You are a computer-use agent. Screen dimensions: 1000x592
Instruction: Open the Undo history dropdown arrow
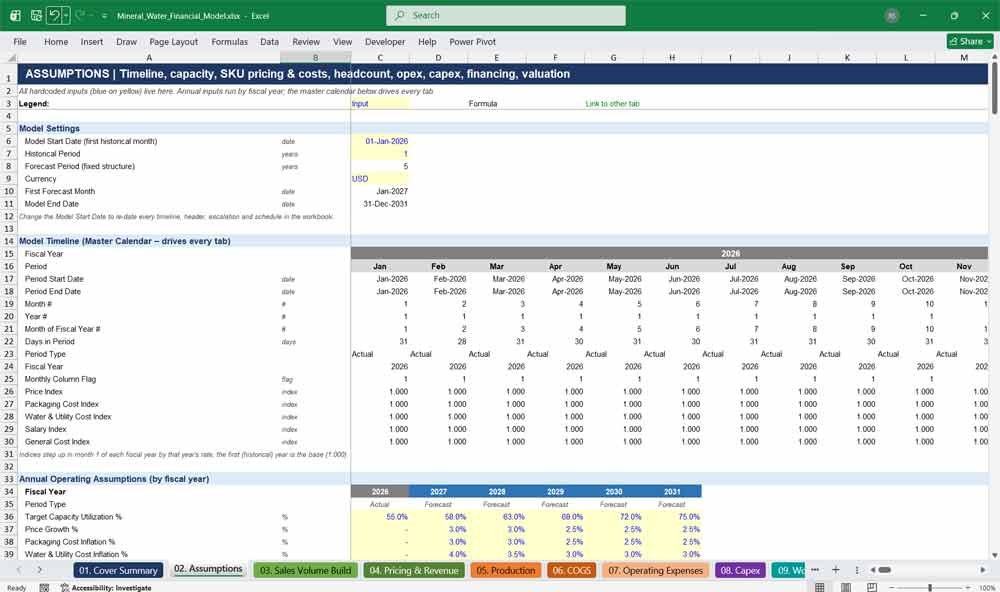66,15
